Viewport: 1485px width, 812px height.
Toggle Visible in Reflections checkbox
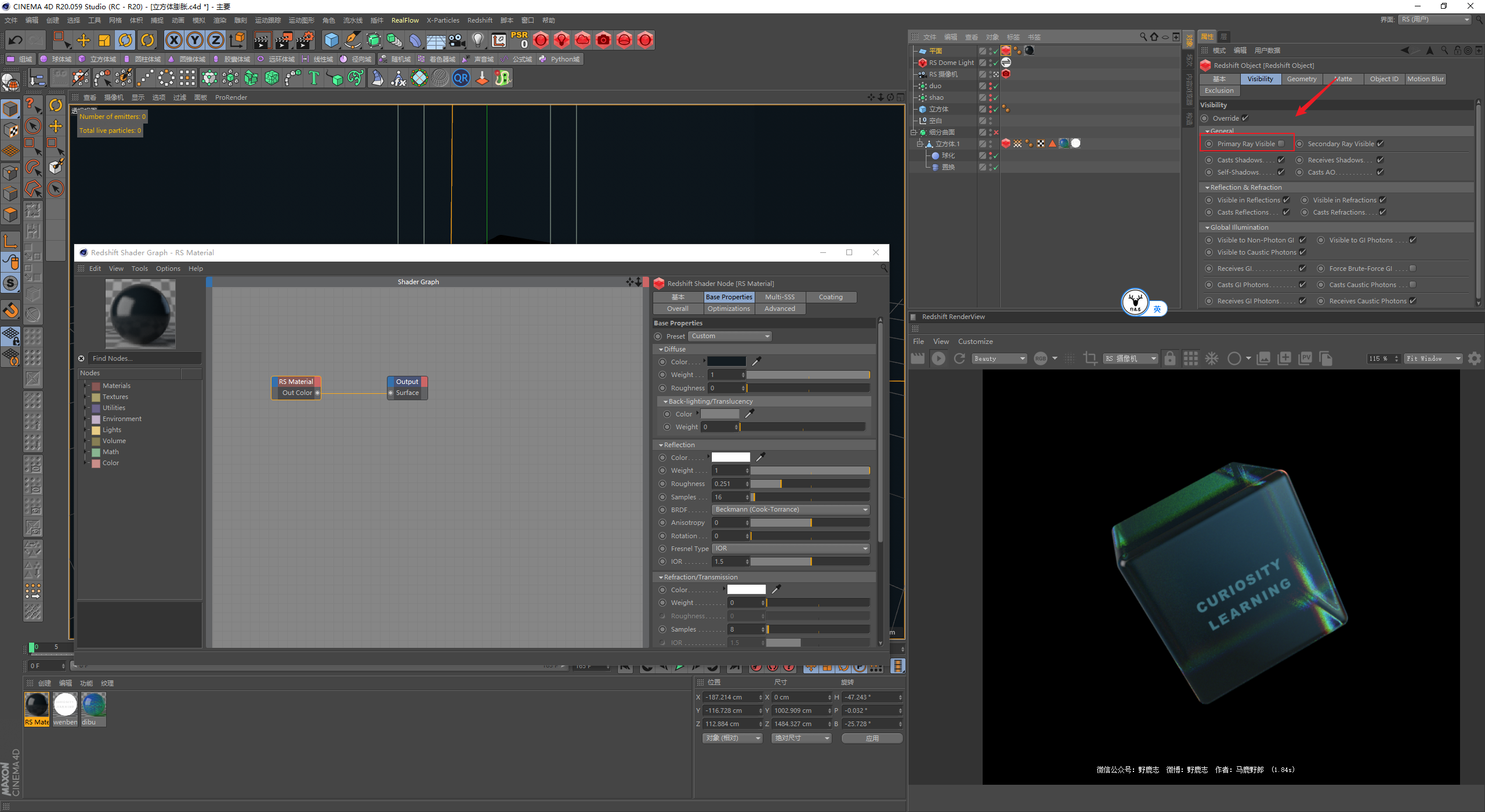pyautogui.click(x=1286, y=200)
